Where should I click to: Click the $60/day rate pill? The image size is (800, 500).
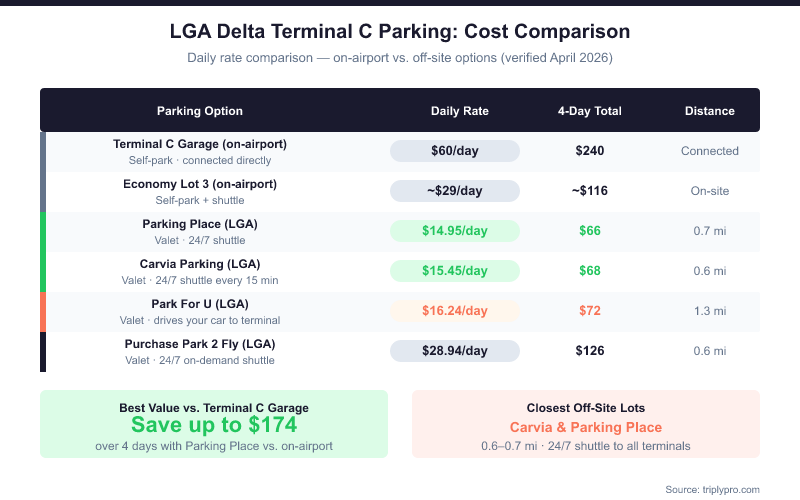[x=455, y=151]
